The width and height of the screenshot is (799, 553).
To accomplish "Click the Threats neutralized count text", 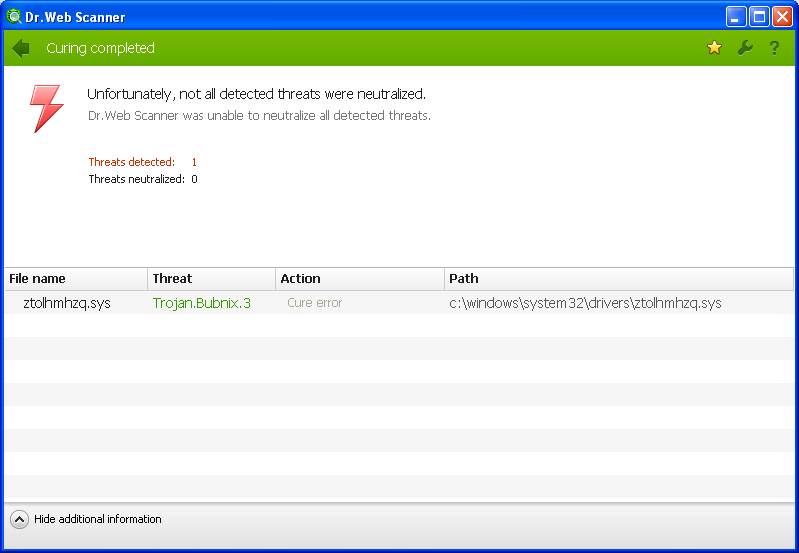I will 143,179.
